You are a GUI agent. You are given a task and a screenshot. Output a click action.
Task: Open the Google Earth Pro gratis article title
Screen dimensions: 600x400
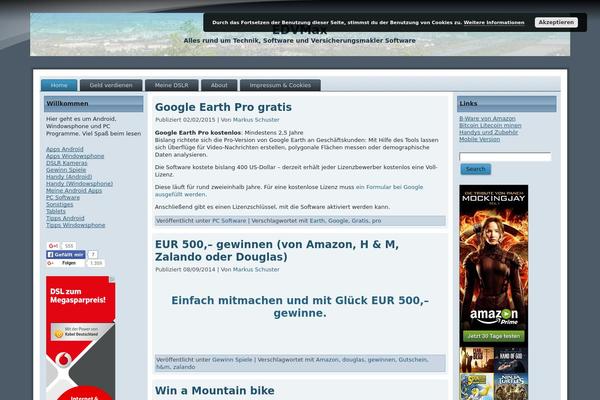click(x=223, y=107)
